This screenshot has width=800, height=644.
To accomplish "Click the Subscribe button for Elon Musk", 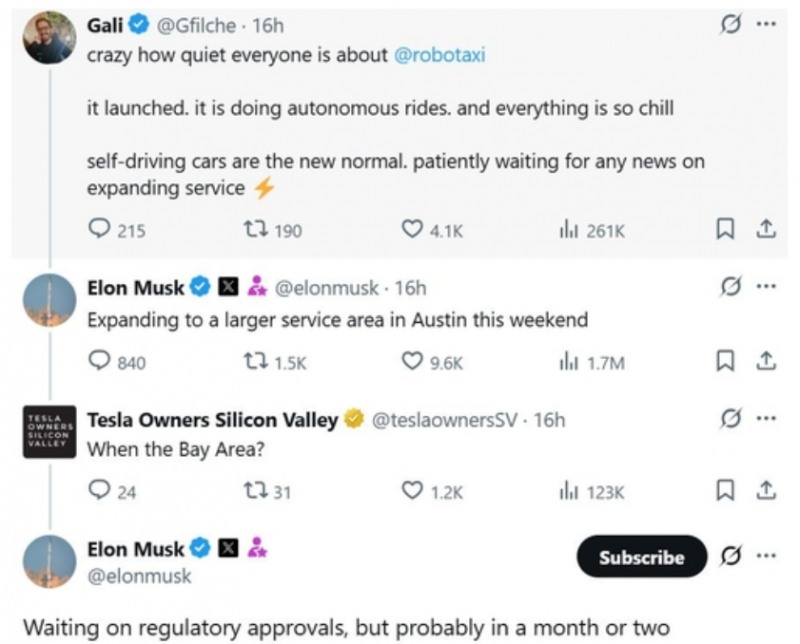I will pos(641,558).
